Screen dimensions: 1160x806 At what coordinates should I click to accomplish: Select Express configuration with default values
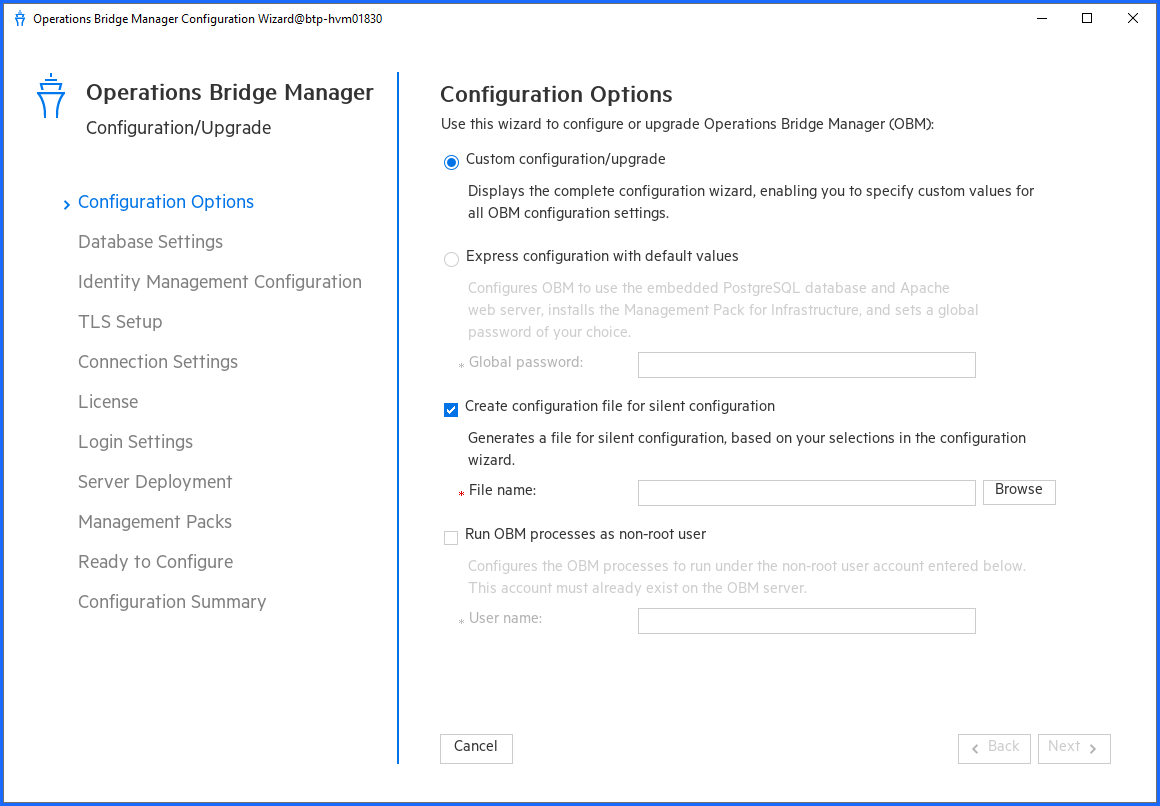pyautogui.click(x=451, y=259)
